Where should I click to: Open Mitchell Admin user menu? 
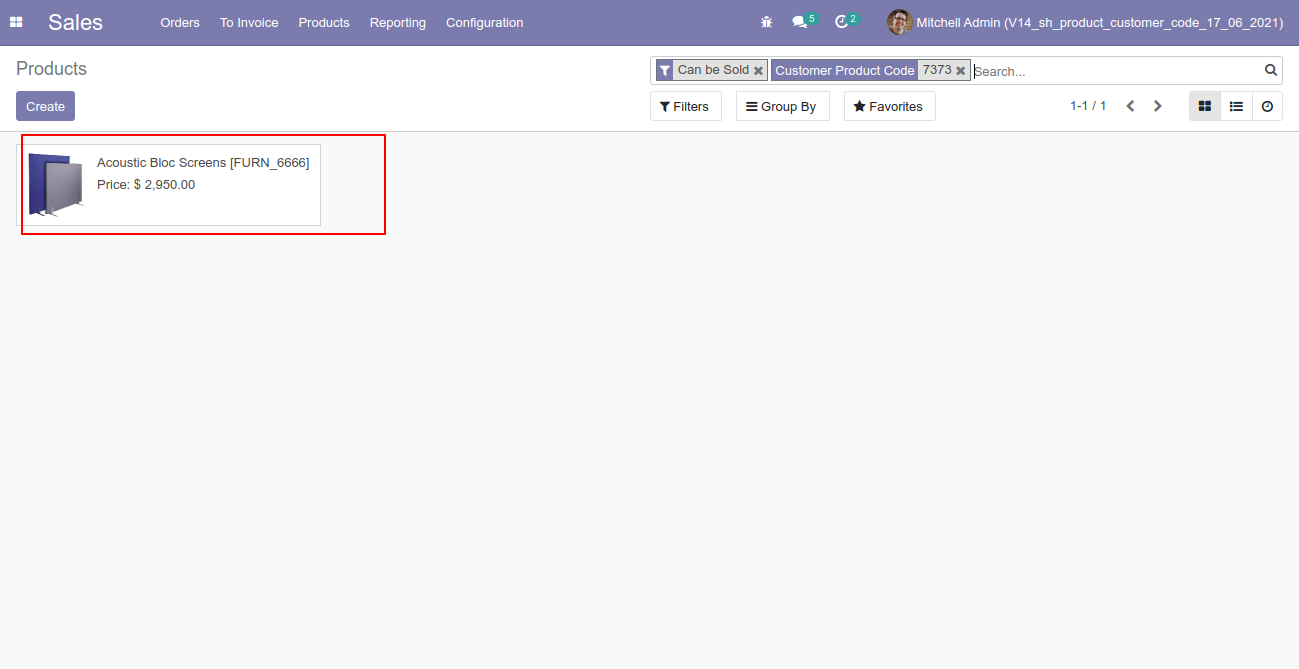click(x=1085, y=22)
